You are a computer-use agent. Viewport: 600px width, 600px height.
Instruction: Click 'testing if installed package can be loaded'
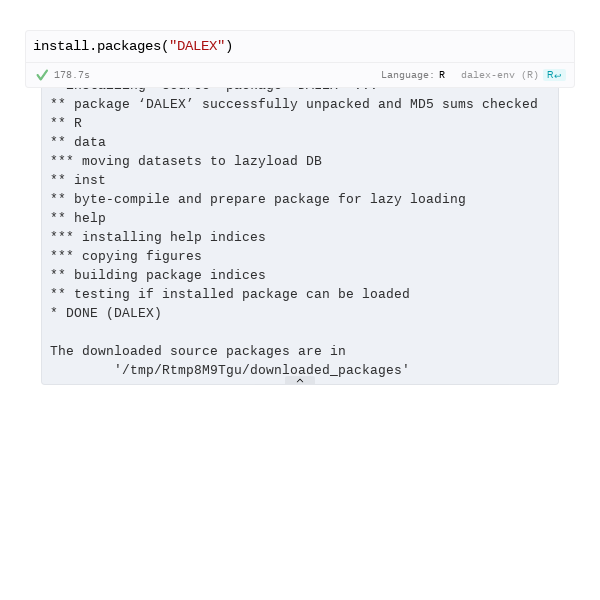point(230,294)
